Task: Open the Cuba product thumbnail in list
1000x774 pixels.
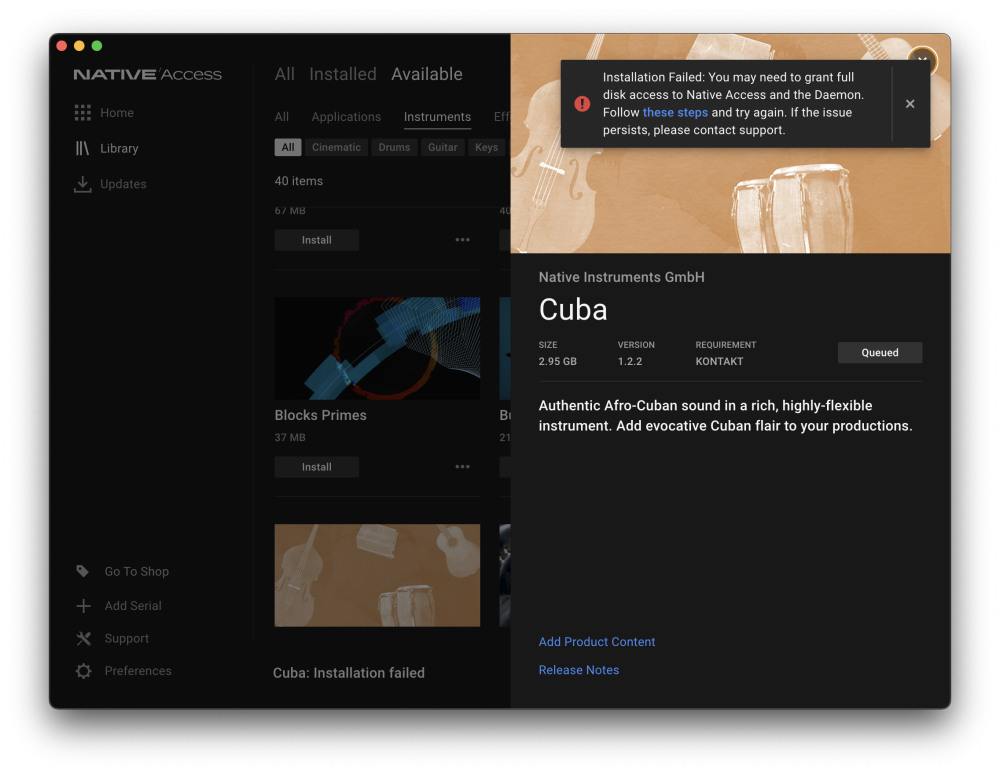Action: 378,575
